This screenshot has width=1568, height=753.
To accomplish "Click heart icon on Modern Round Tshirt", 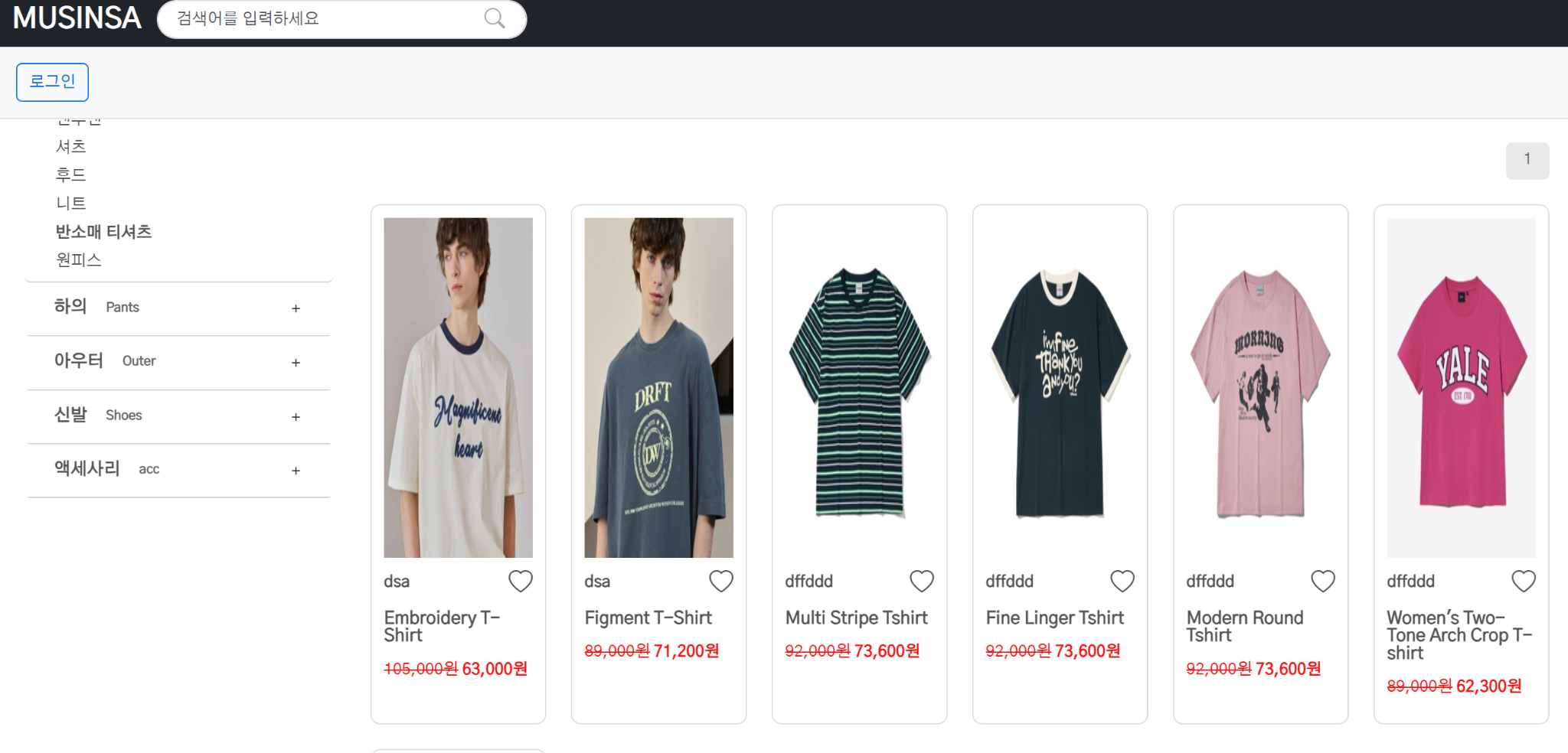I will click(x=1323, y=582).
